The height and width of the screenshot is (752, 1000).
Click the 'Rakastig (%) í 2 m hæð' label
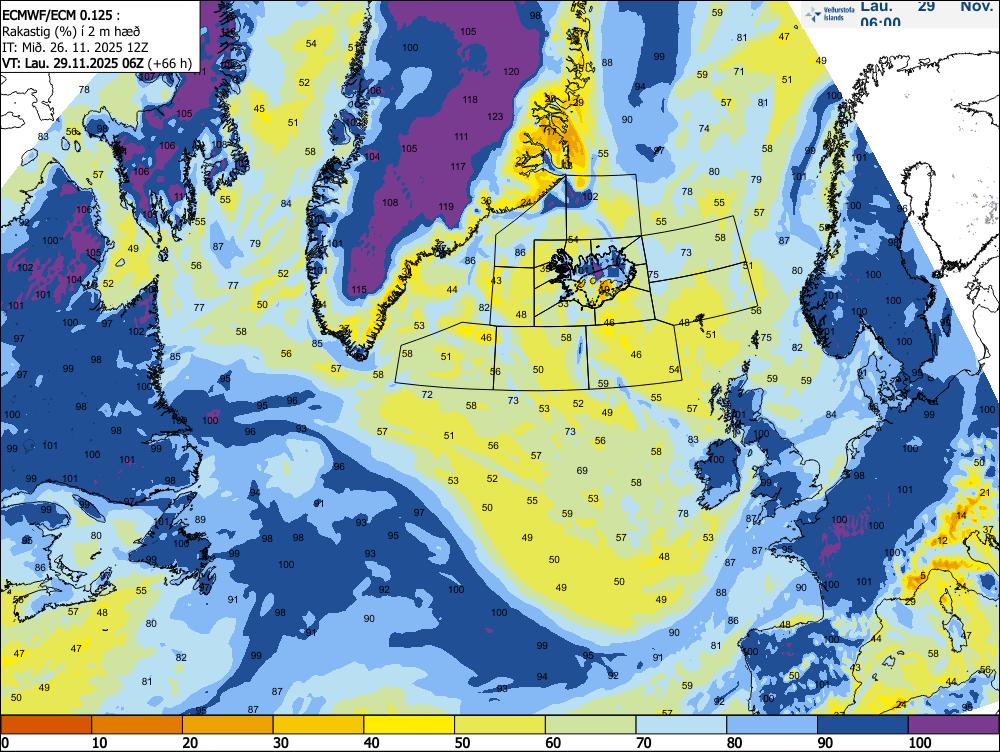click(71, 31)
